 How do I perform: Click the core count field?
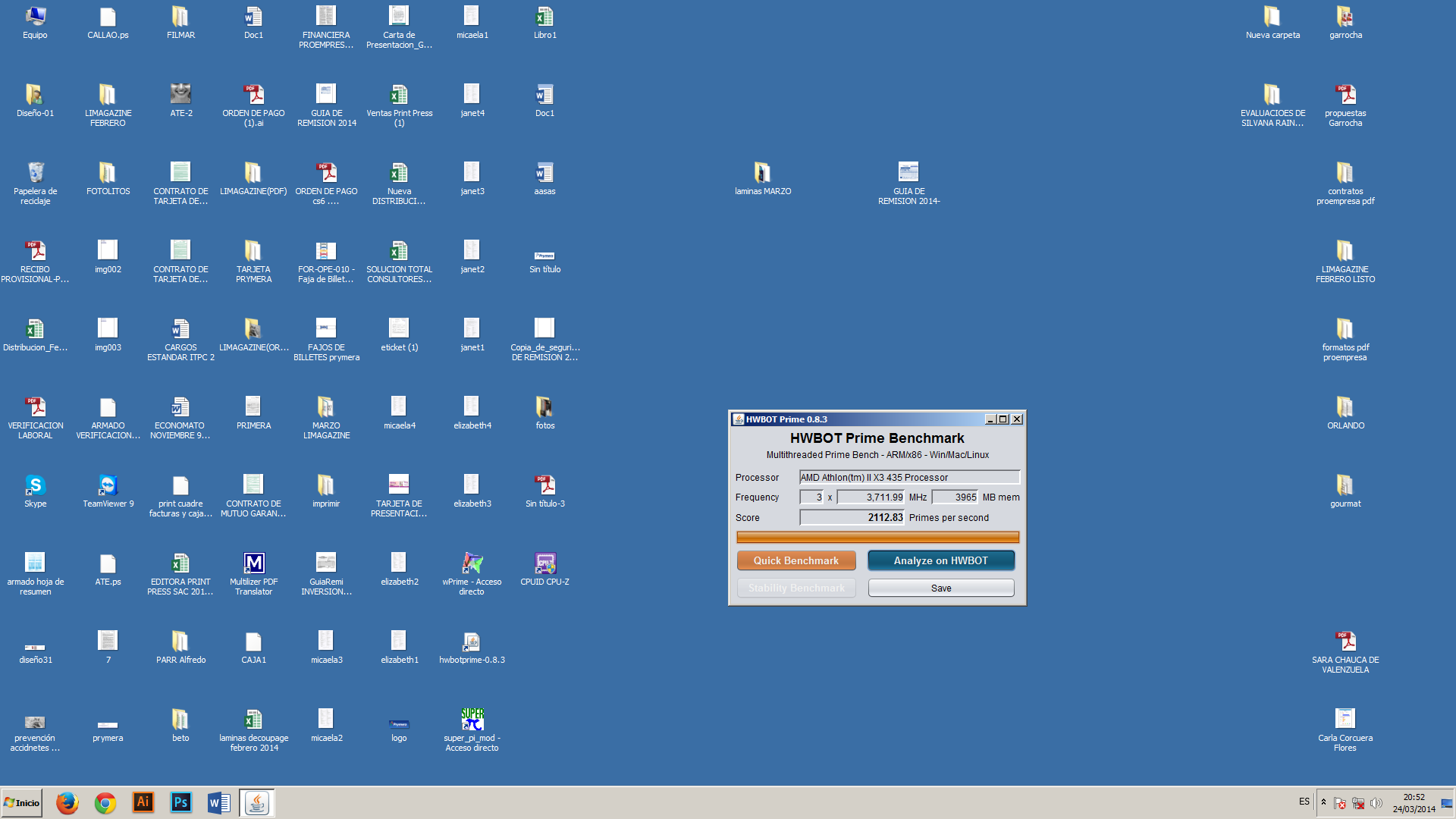811,497
